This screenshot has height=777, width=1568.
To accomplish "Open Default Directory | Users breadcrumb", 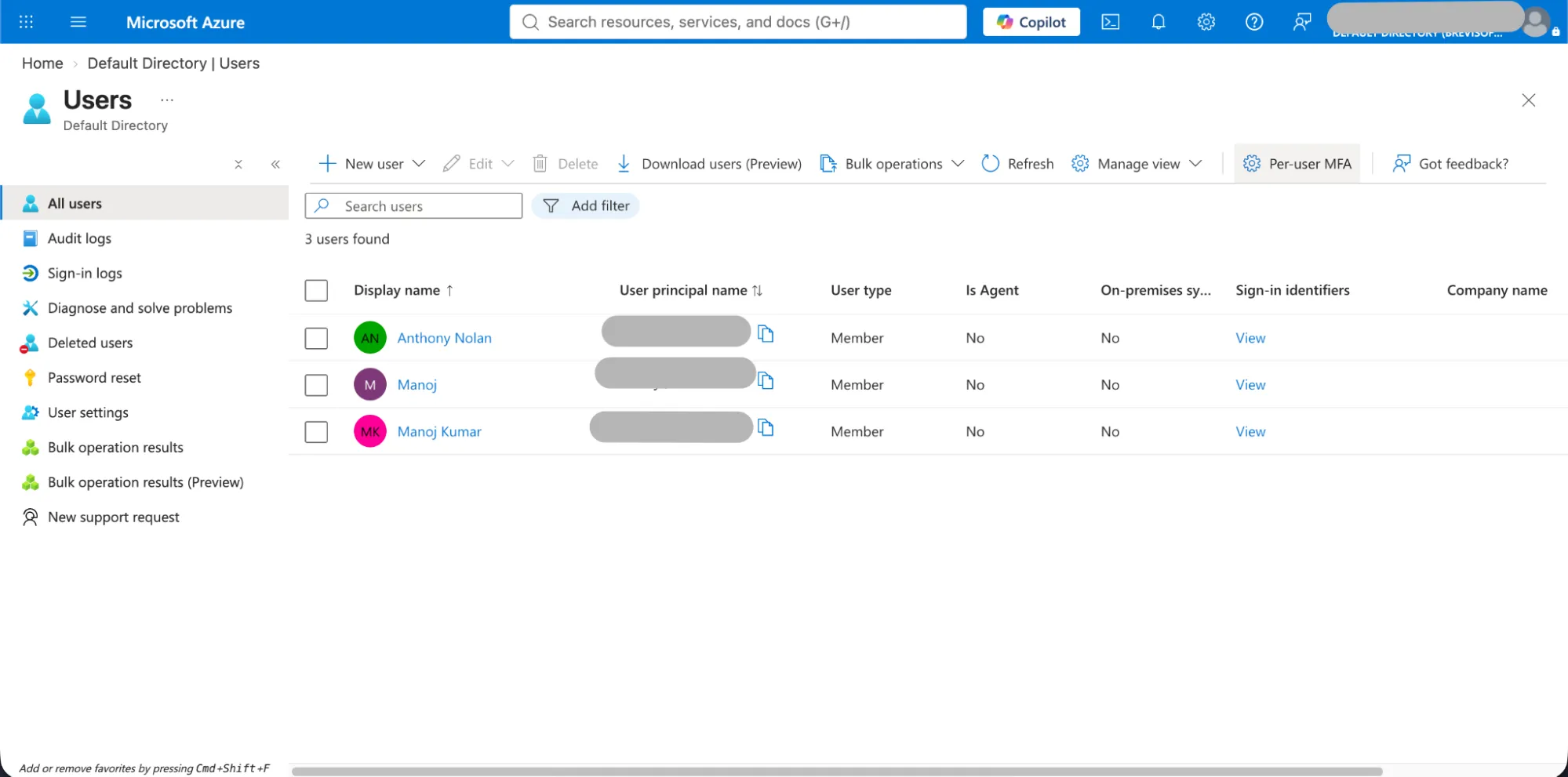I will click(x=173, y=64).
